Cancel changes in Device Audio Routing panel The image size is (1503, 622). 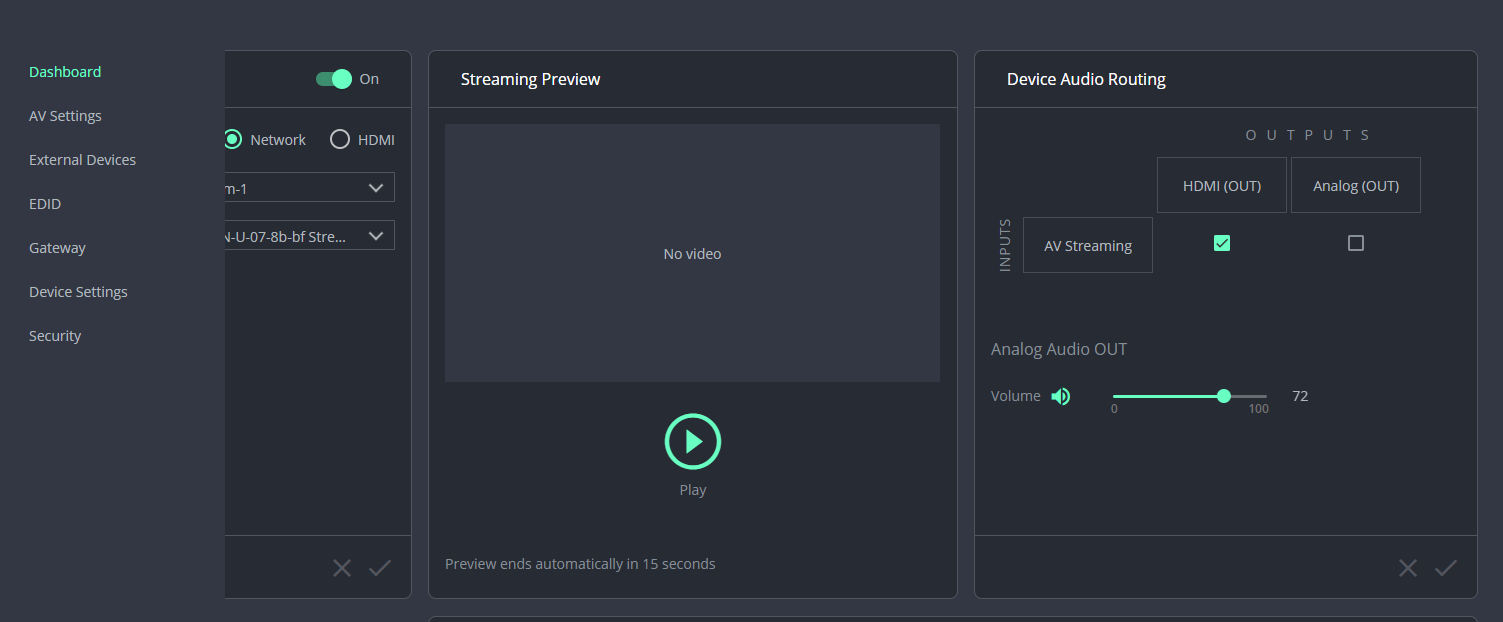point(1408,568)
